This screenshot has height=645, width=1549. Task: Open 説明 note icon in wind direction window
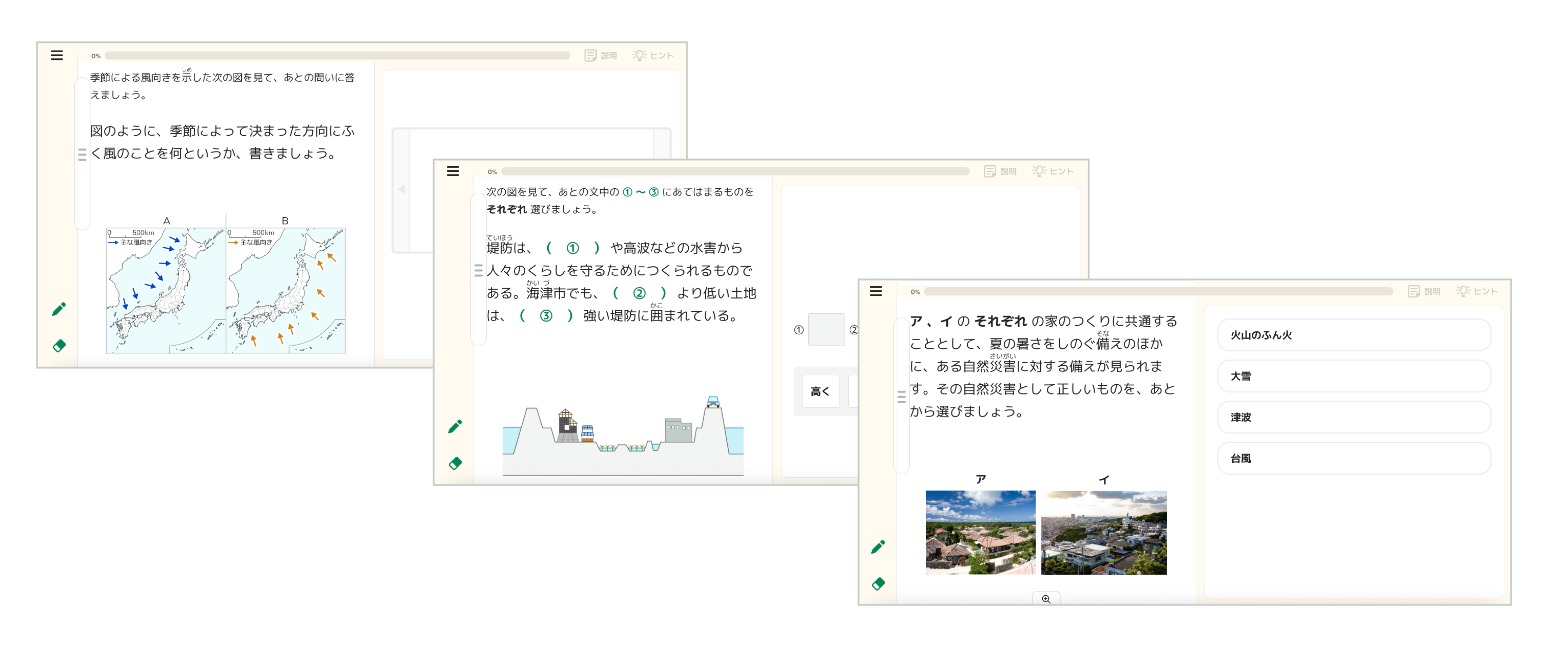tap(601, 56)
